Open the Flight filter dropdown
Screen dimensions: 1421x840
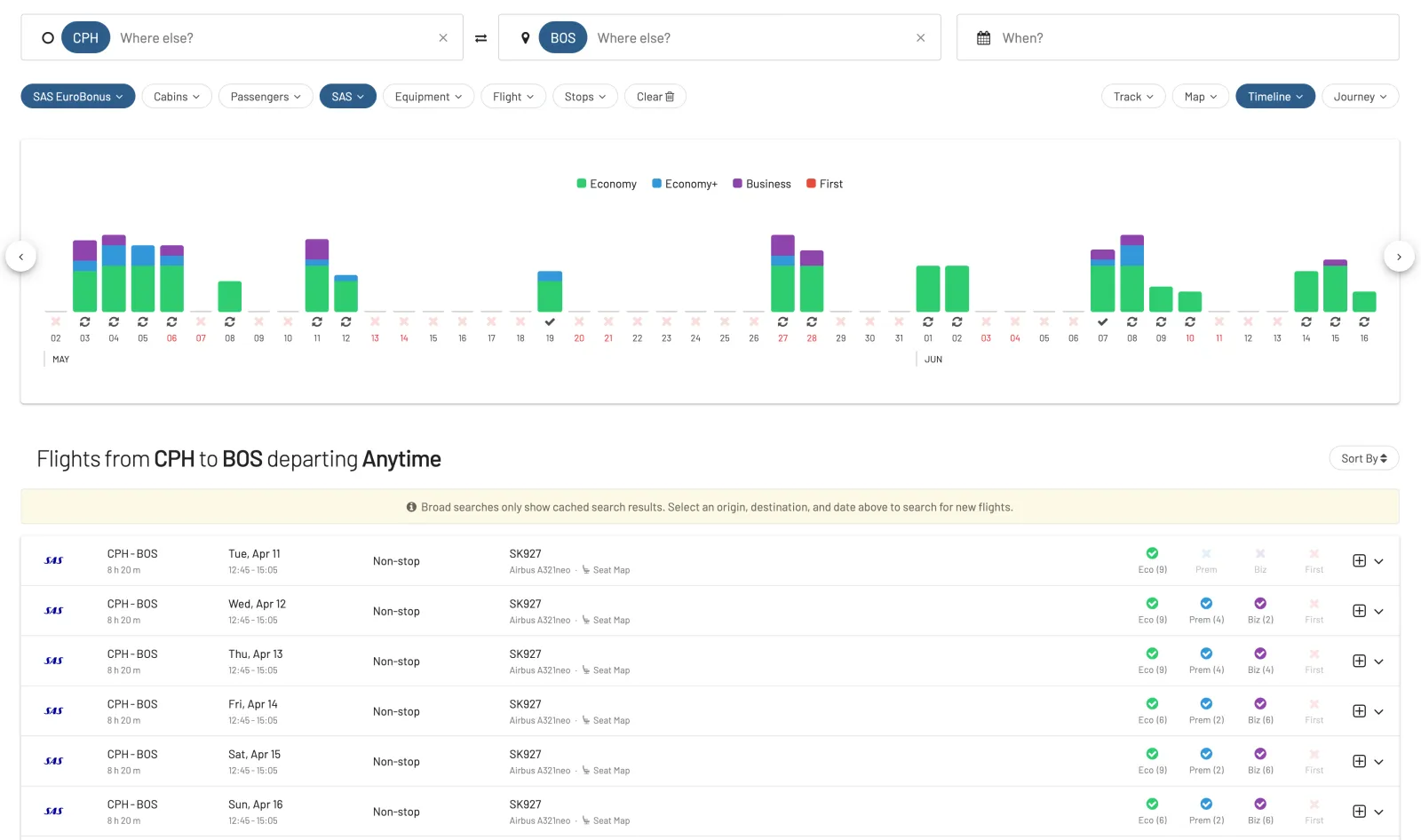(x=513, y=97)
